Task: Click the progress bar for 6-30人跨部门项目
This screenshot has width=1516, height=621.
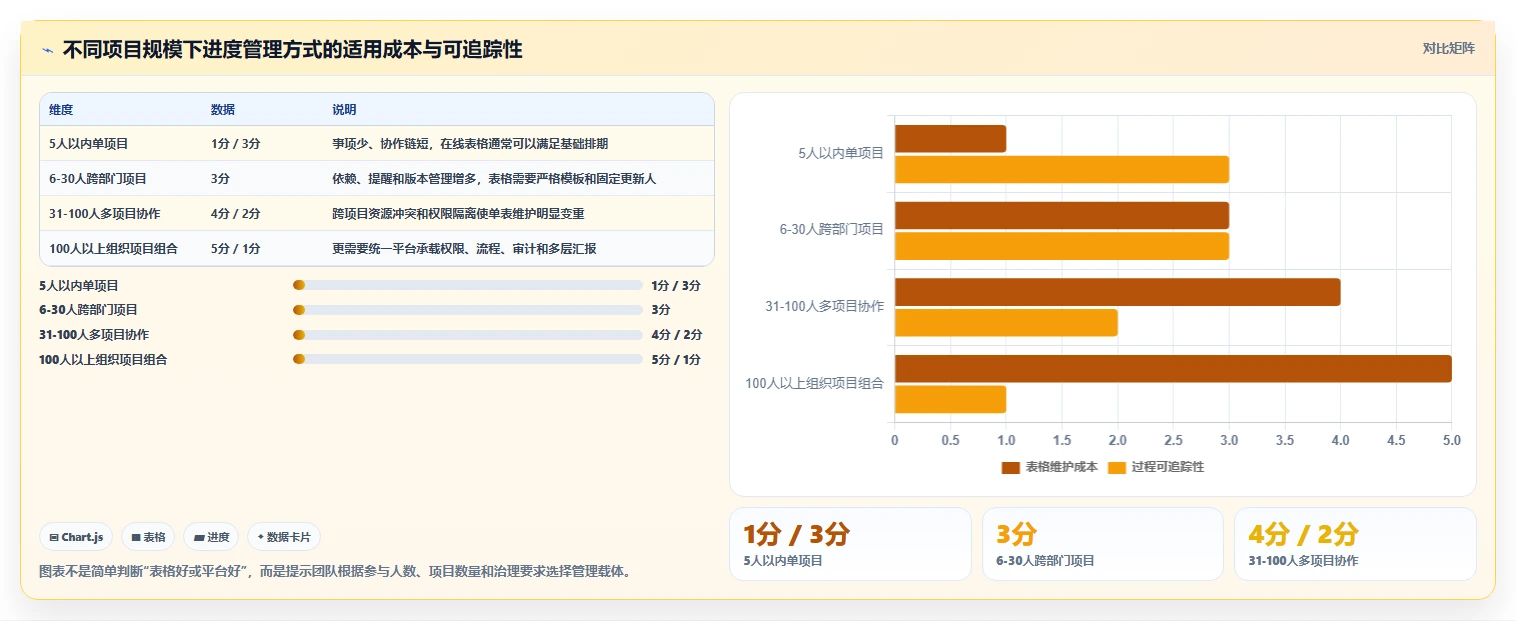Action: (468, 310)
